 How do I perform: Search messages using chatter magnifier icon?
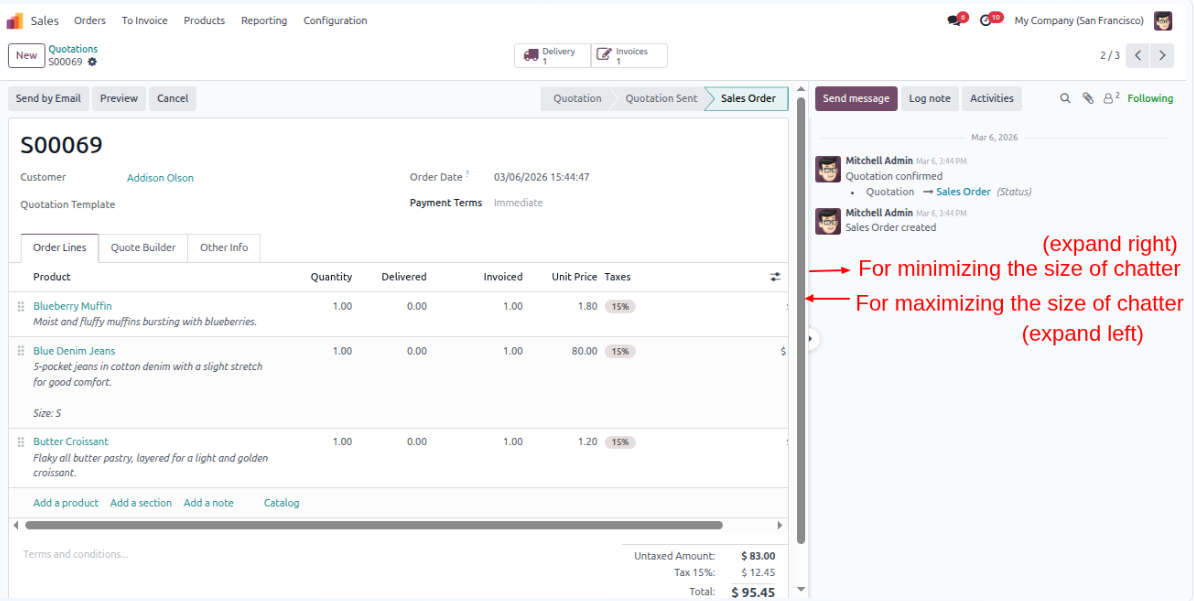tap(1065, 98)
